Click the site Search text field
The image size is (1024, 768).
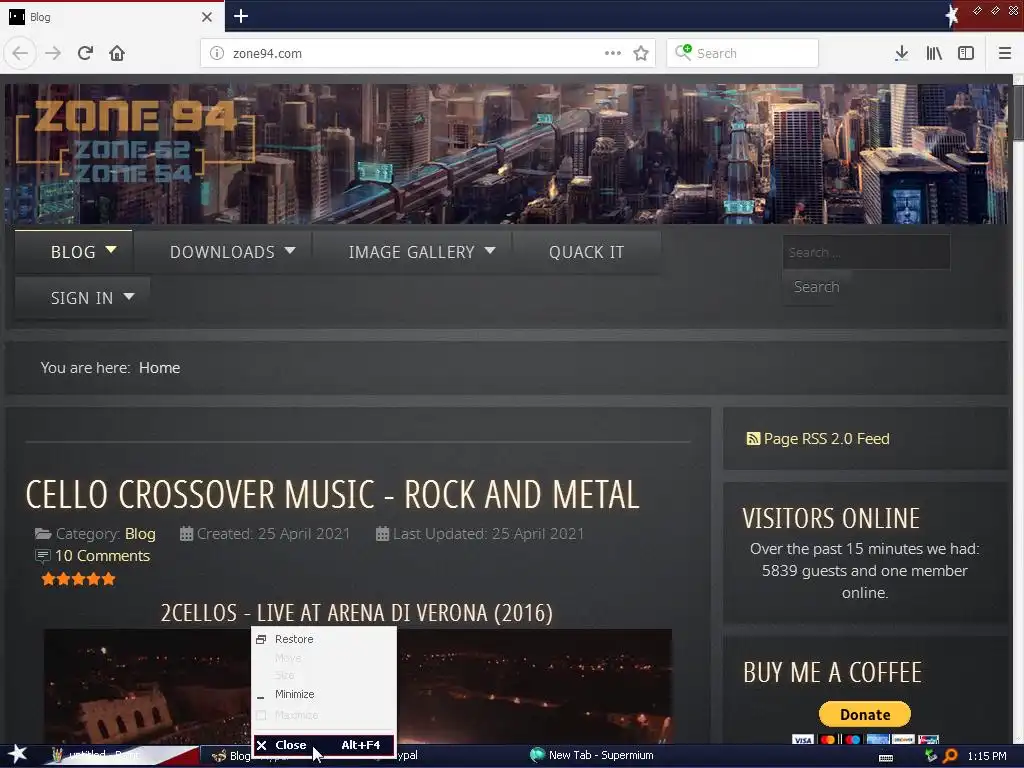pos(866,252)
